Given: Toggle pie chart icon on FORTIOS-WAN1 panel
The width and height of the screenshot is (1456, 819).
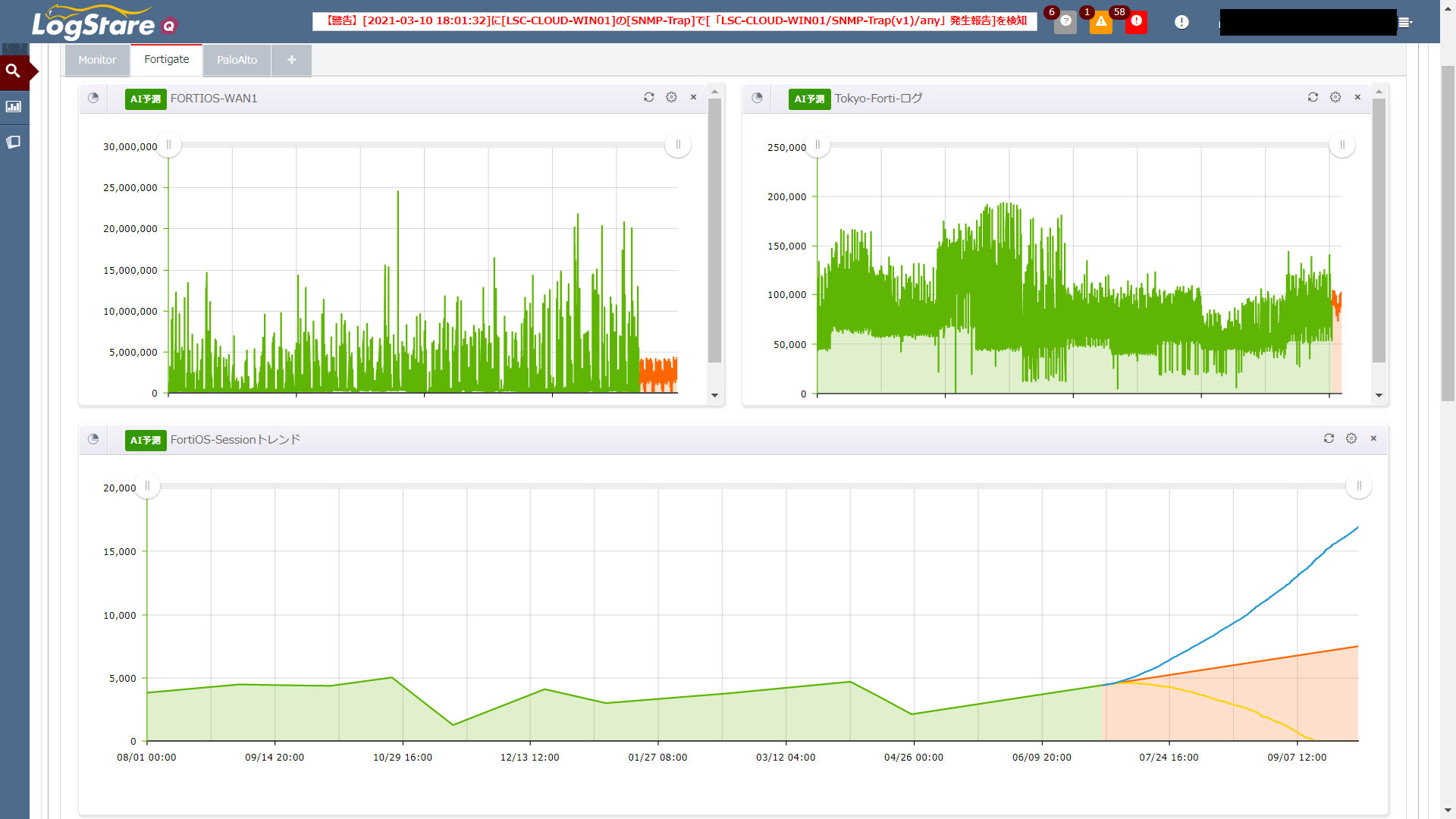Looking at the screenshot, I should [93, 98].
